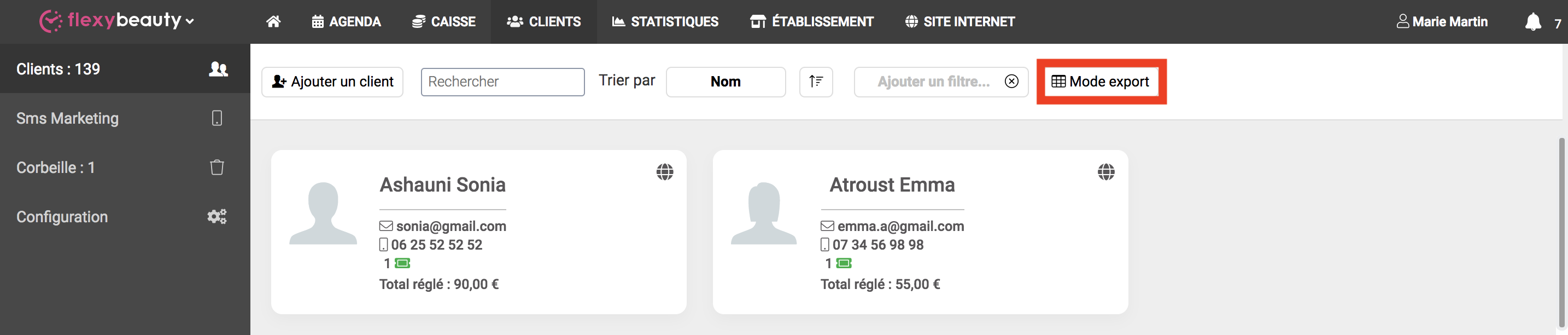The width and height of the screenshot is (1568, 335).
Task: Open the AGENDA menu
Action: click(x=346, y=21)
